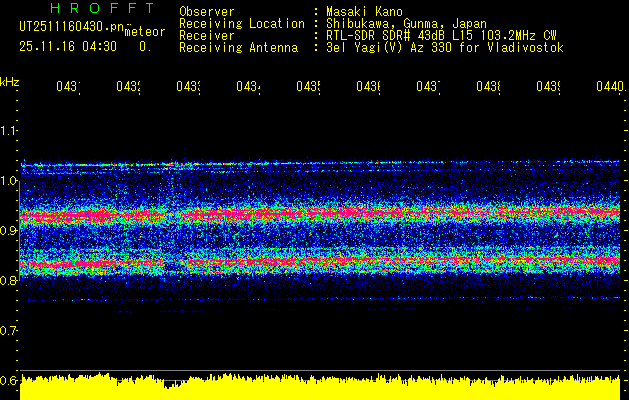
Task: Click the 0439 time marker
Action: 549,87
